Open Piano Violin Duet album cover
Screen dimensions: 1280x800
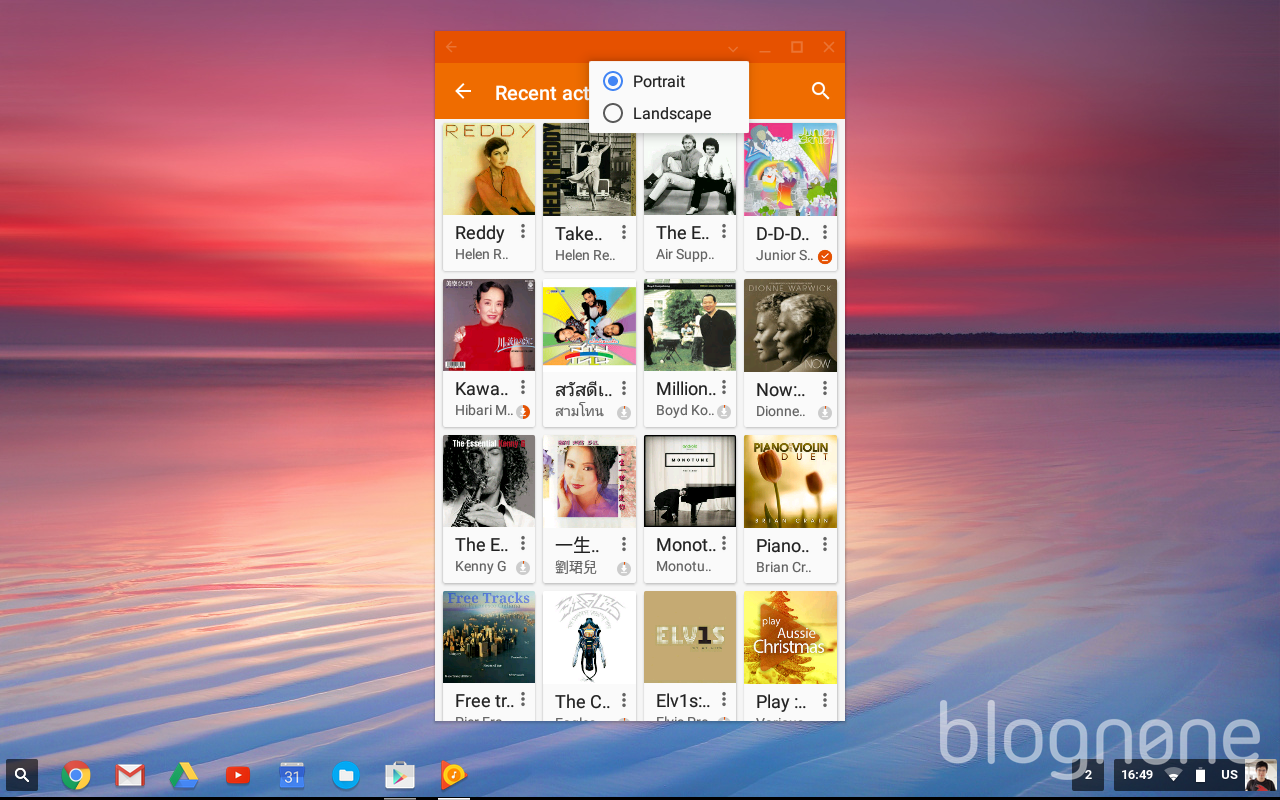pos(791,481)
